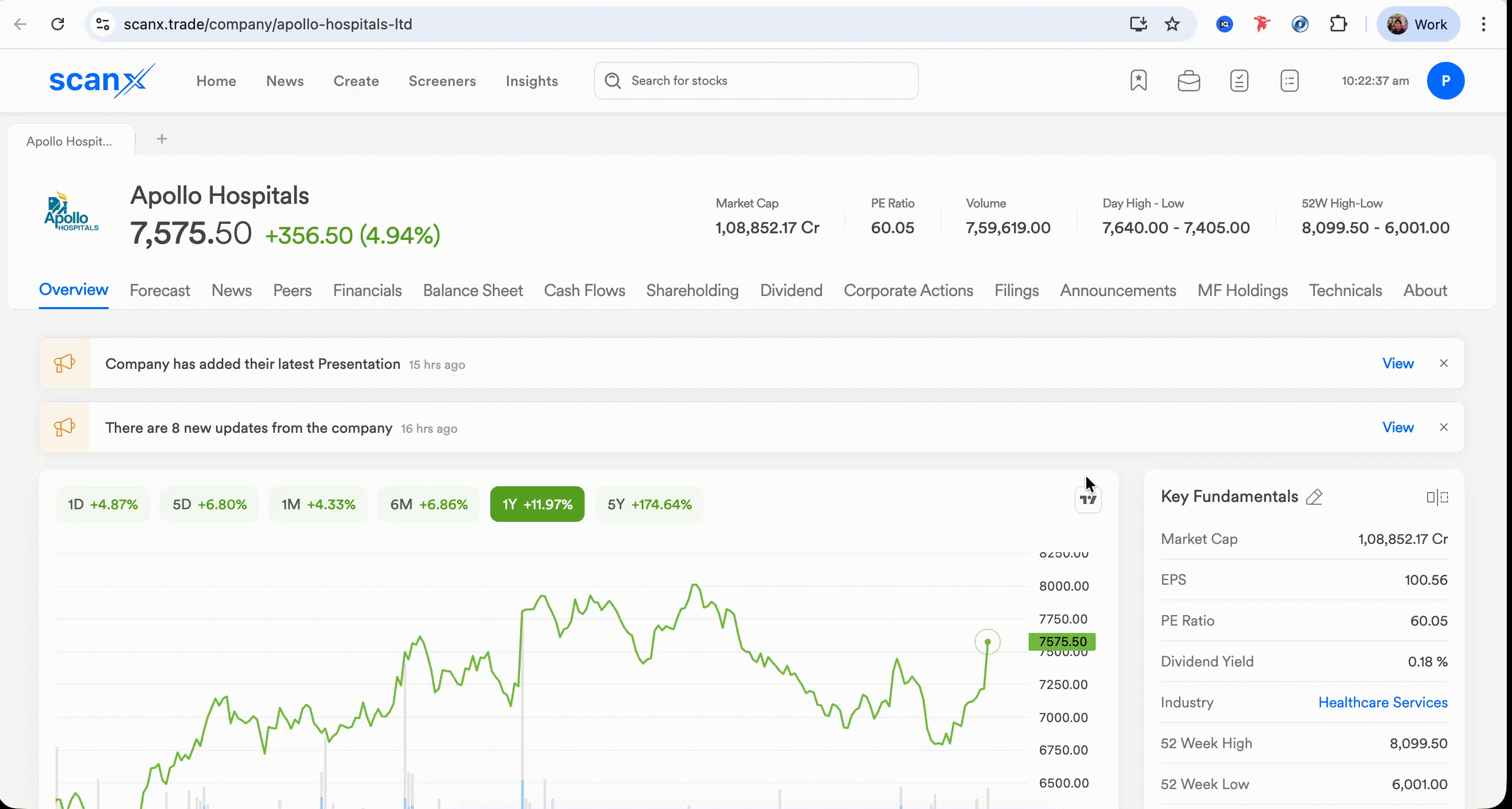
Task: Click megaphone icon on Presentation notification
Action: click(64, 363)
